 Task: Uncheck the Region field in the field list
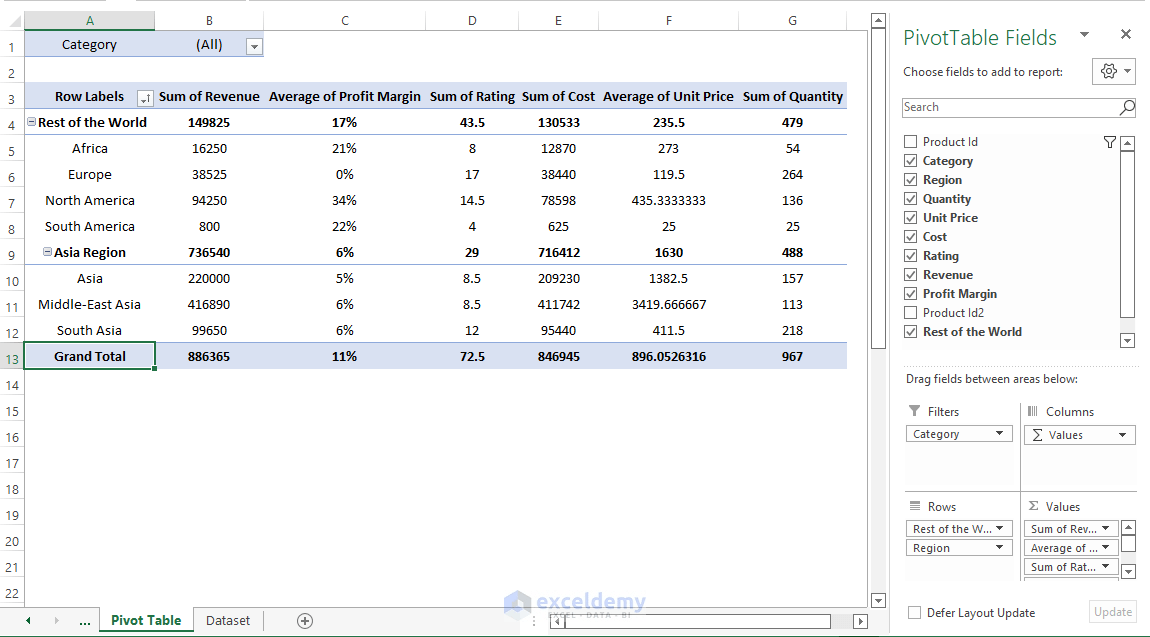(910, 179)
